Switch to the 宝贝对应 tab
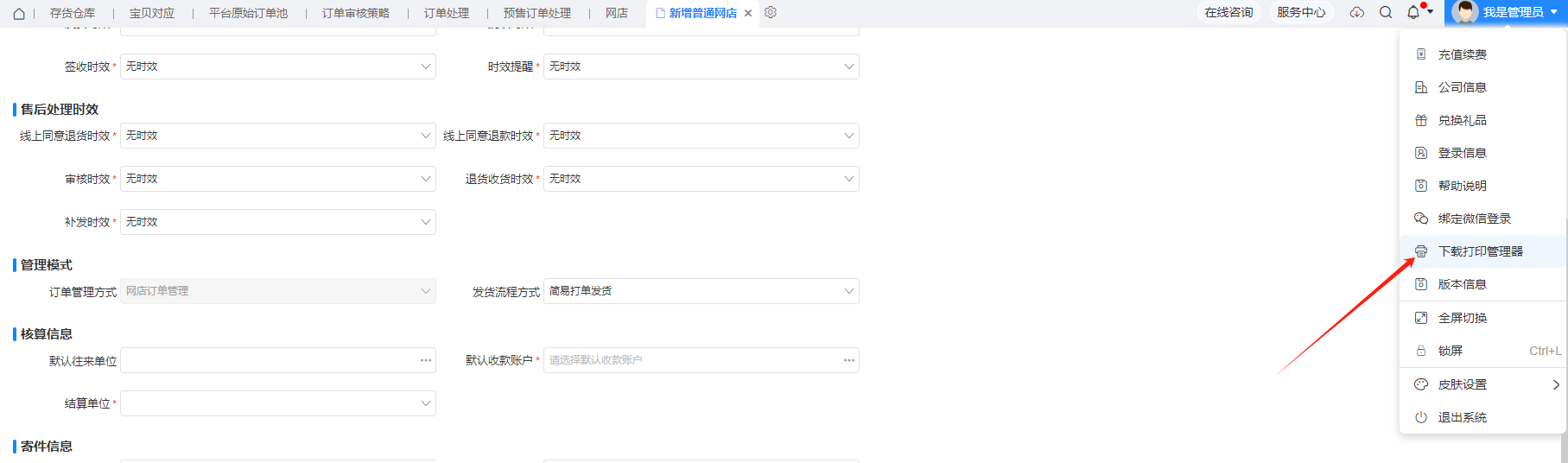 pyautogui.click(x=152, y=13)
